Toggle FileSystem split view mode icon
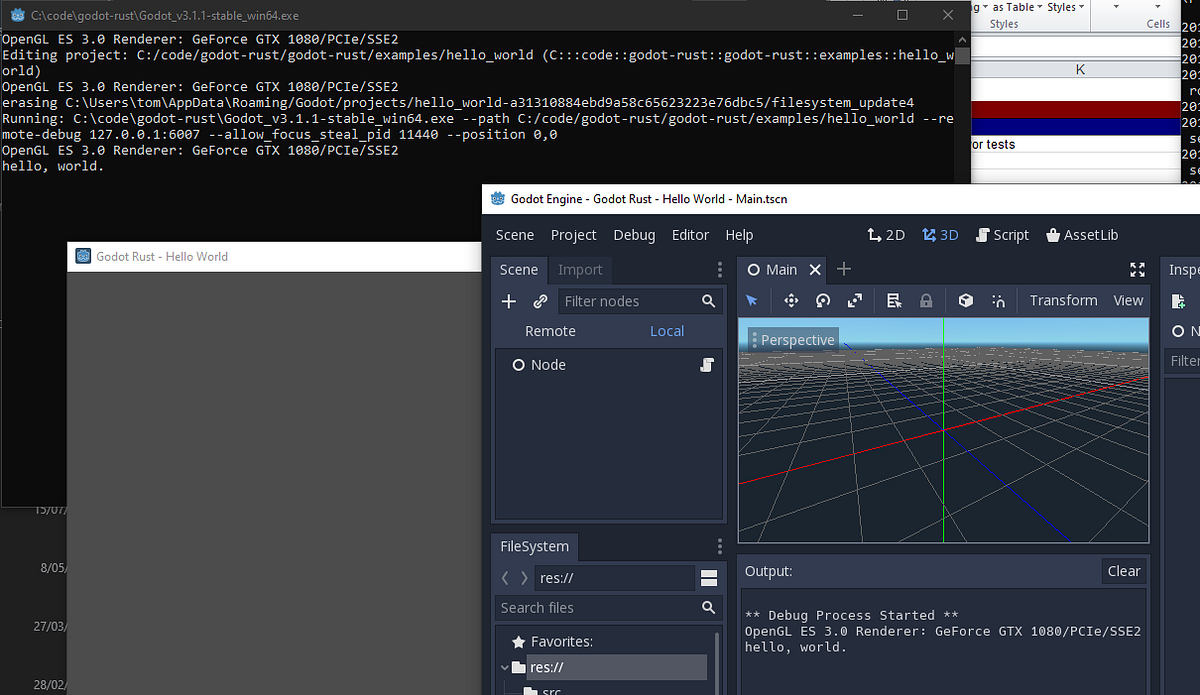1200x695 pixels. pyautogui.click(x=709, y=578)
